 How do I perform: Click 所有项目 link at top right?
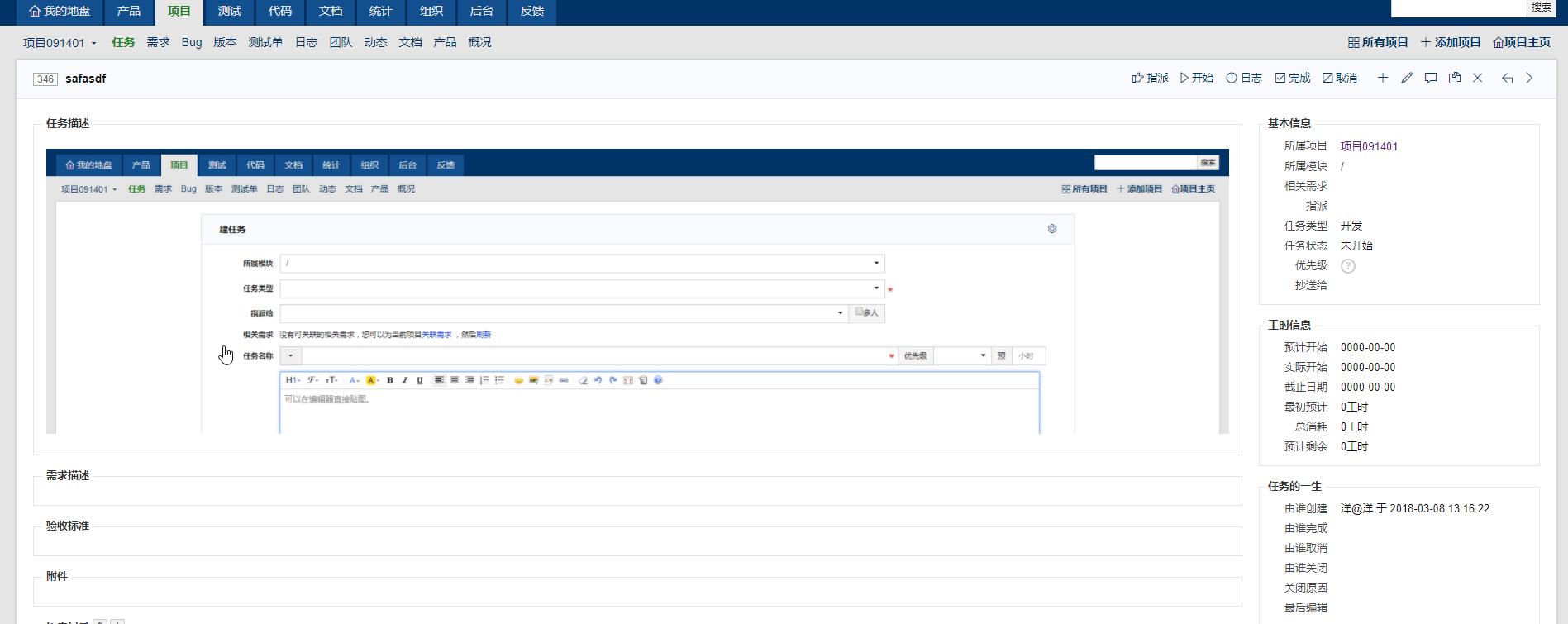coord(1378,43)
